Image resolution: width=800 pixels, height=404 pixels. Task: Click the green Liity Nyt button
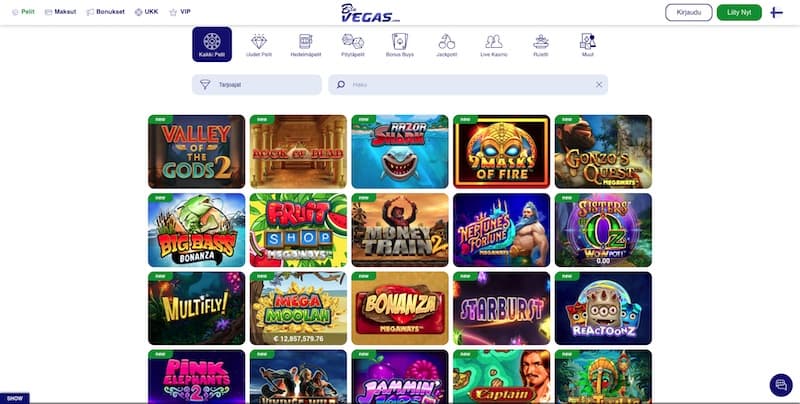(x=739, y=12)
